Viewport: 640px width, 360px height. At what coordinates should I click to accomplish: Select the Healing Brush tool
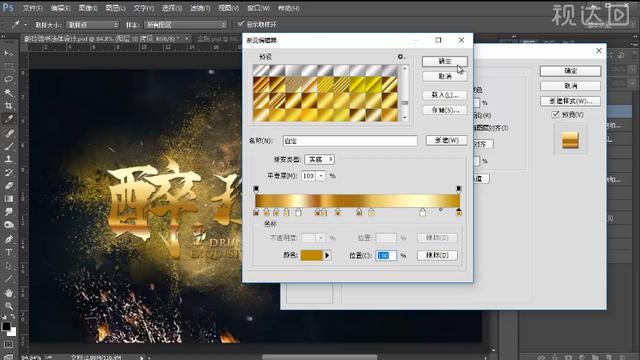8,133
